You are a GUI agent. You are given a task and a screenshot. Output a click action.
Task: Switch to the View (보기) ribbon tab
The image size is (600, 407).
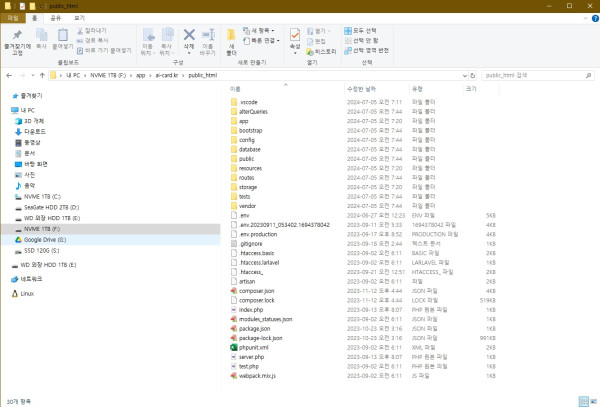pyautogui.click(x=79, y=18)
